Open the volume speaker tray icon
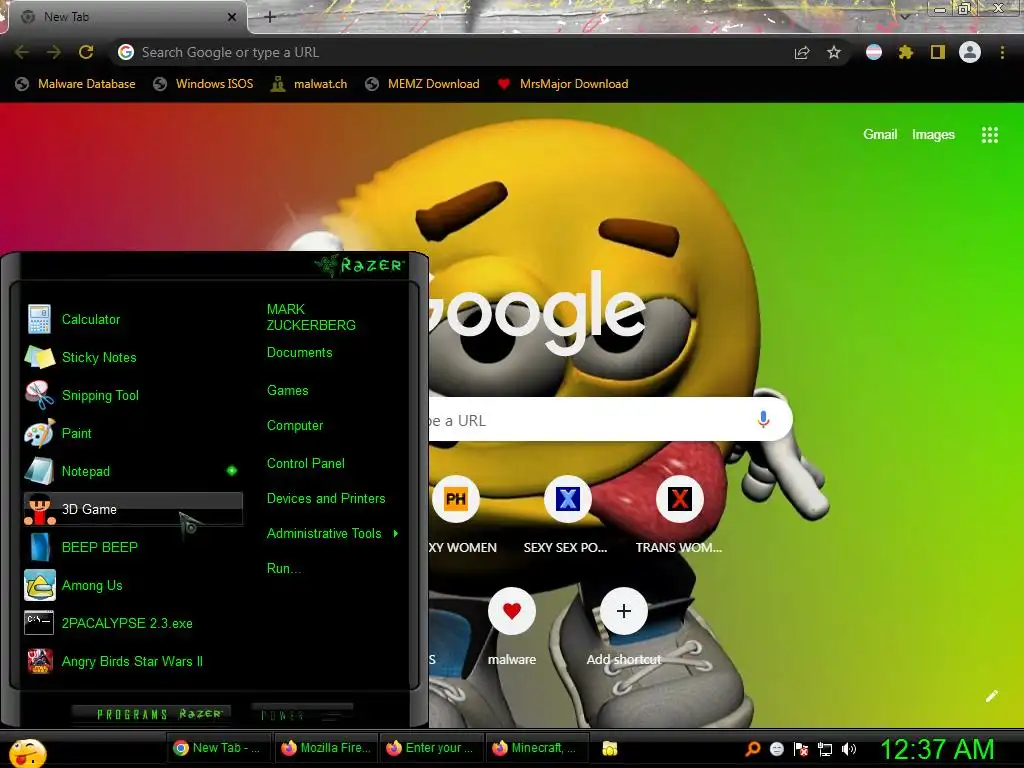The width and height of the screenshot is (1024, 768). click(x=849, y=749)
